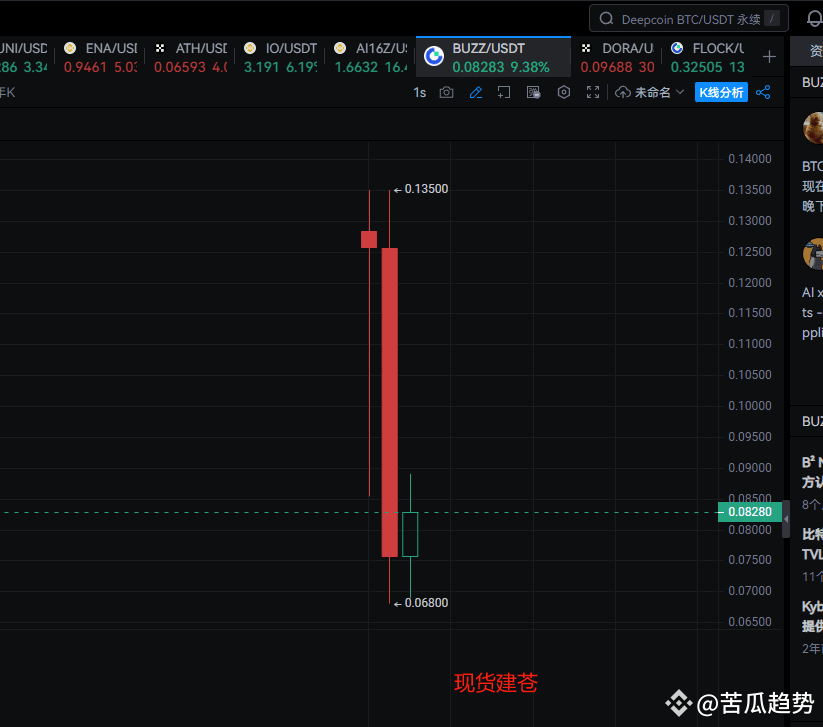Click the K线分析 button
823x727 pixels.
coord(721,92)
